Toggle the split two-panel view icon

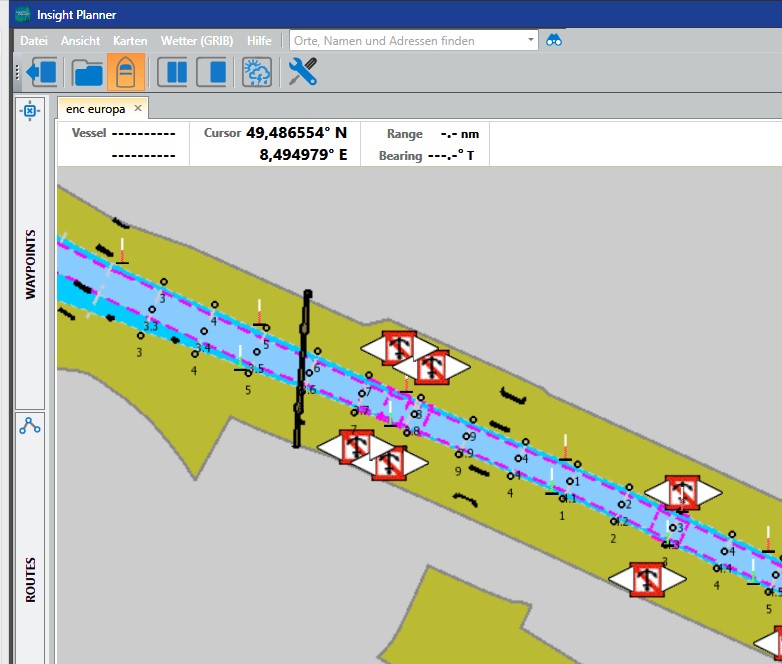point(176,73)
